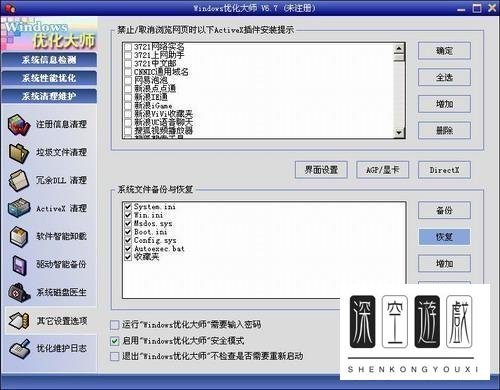Select the 其它设置选项 icon
Viewport: 500px width, 390px height.
pyautogui.click(x=19, y=321)
